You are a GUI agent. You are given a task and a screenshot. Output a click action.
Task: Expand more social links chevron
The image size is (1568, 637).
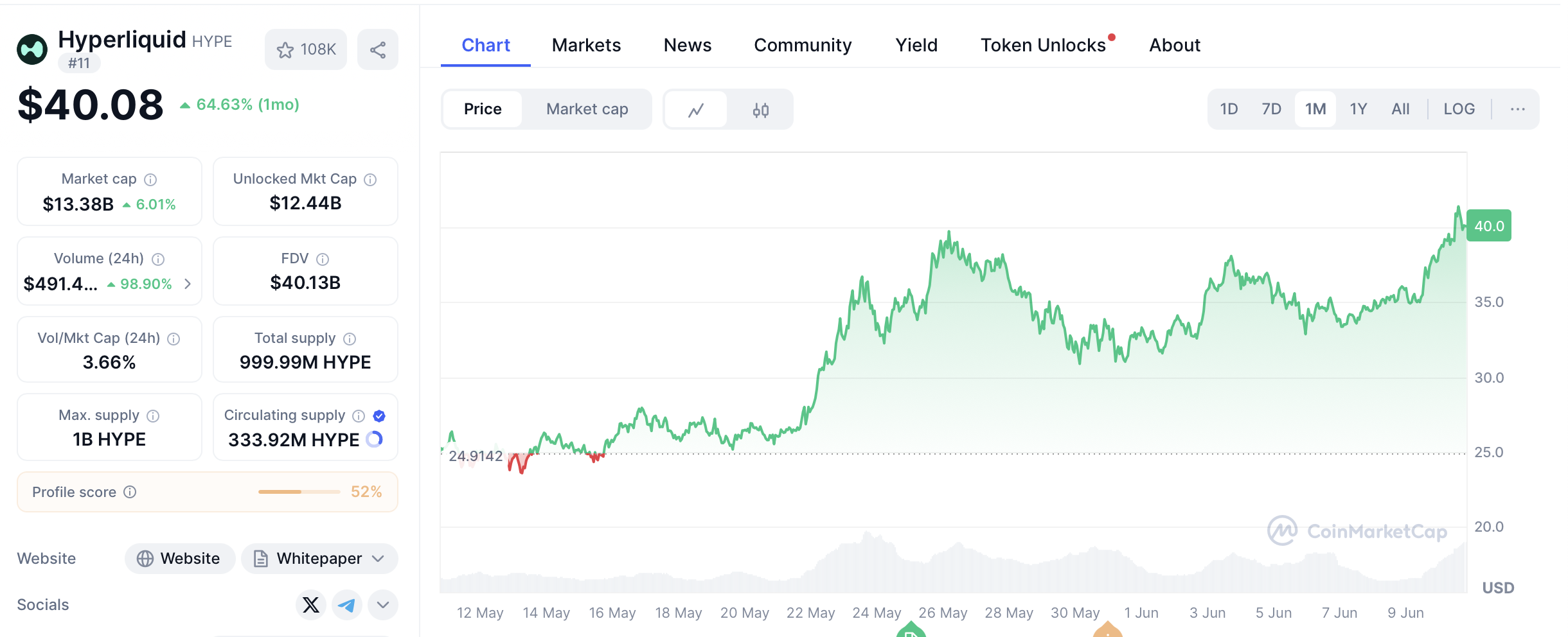coord(383,605)
